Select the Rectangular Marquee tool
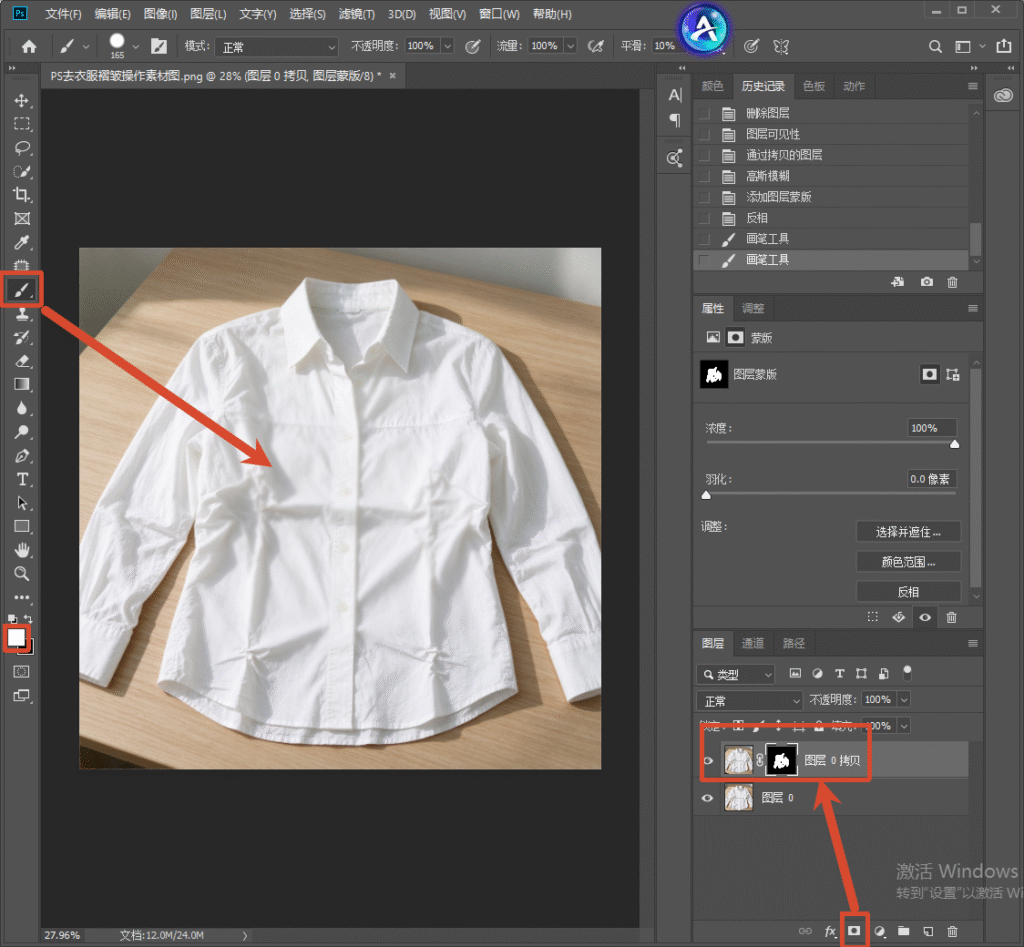Viewport: 1024px width, 947px height. [x=22, y=124]
